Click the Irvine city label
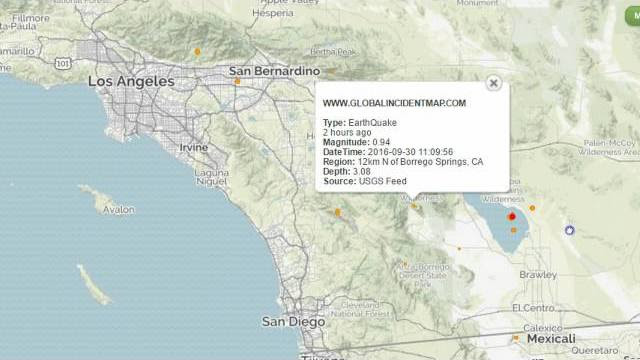 194,147
